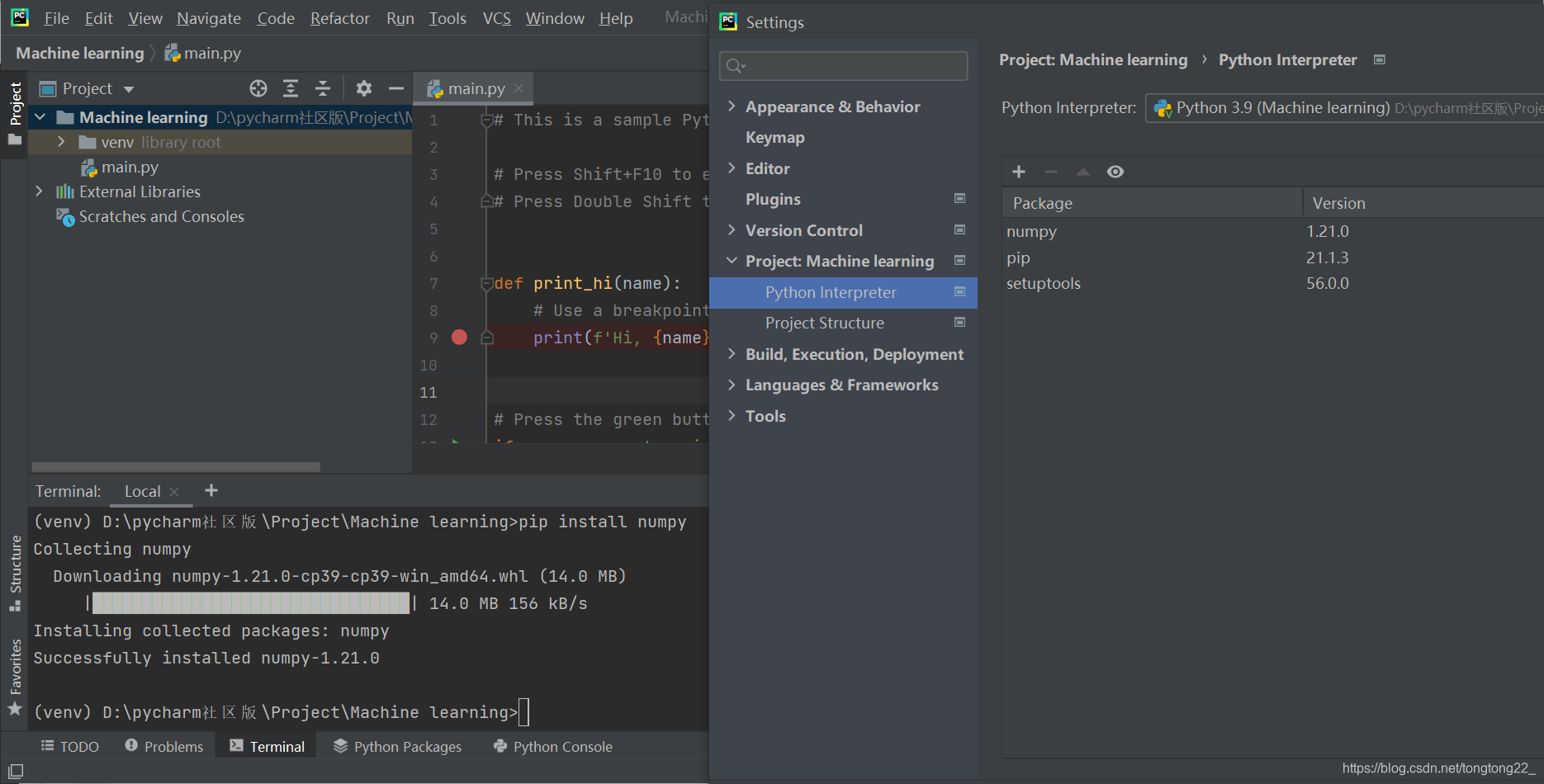Click the plus icon to install a package
1544x784 pixels.
coord(1019,172)
